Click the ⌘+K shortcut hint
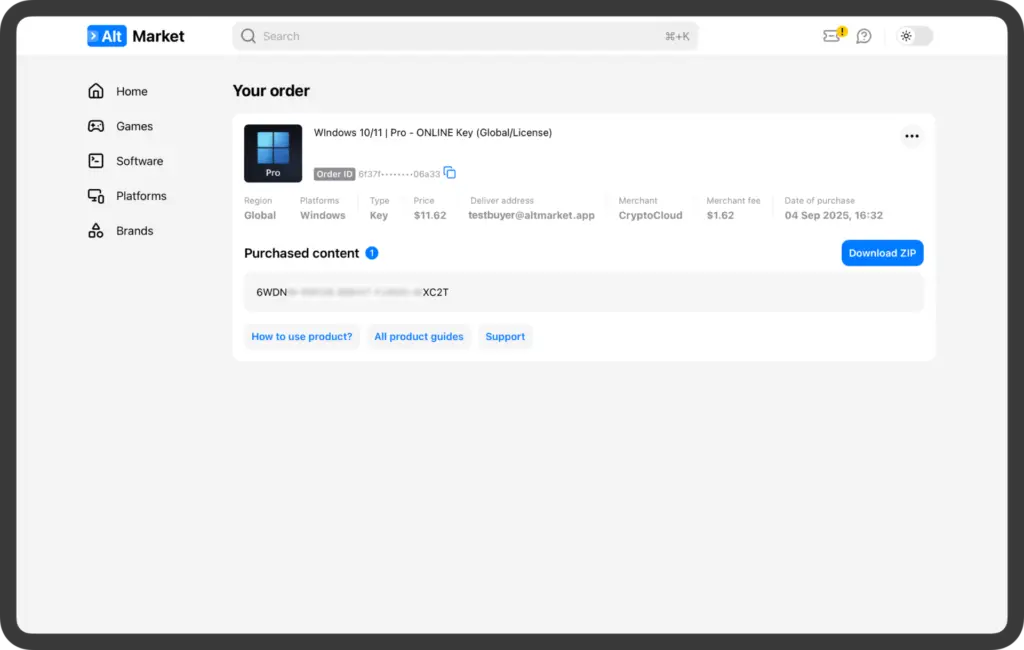 [x=677, y=37]
